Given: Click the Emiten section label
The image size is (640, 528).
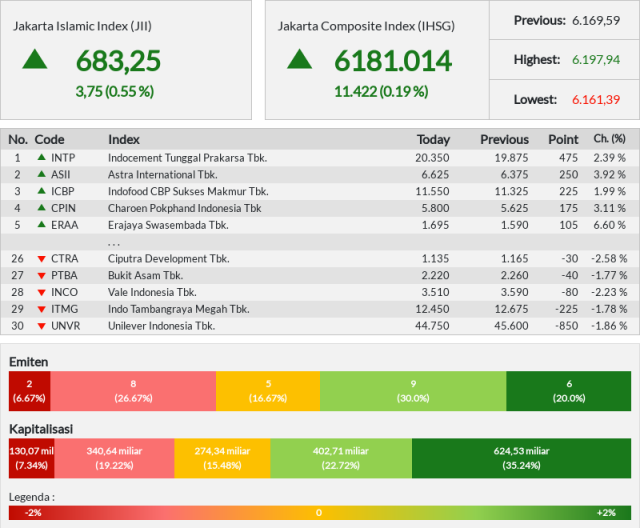Looking at the screenshot, I should [29, 362].
